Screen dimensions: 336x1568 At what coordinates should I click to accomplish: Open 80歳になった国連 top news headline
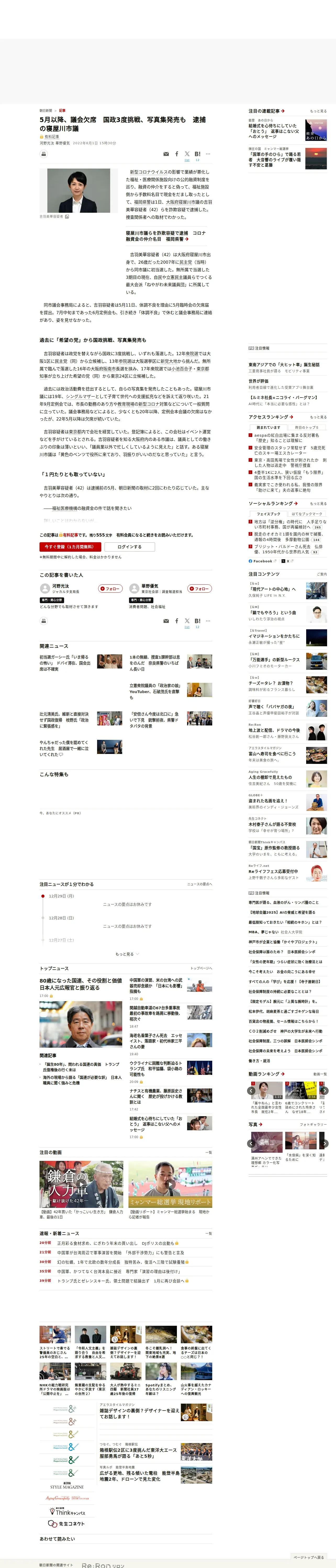point(81,984)
